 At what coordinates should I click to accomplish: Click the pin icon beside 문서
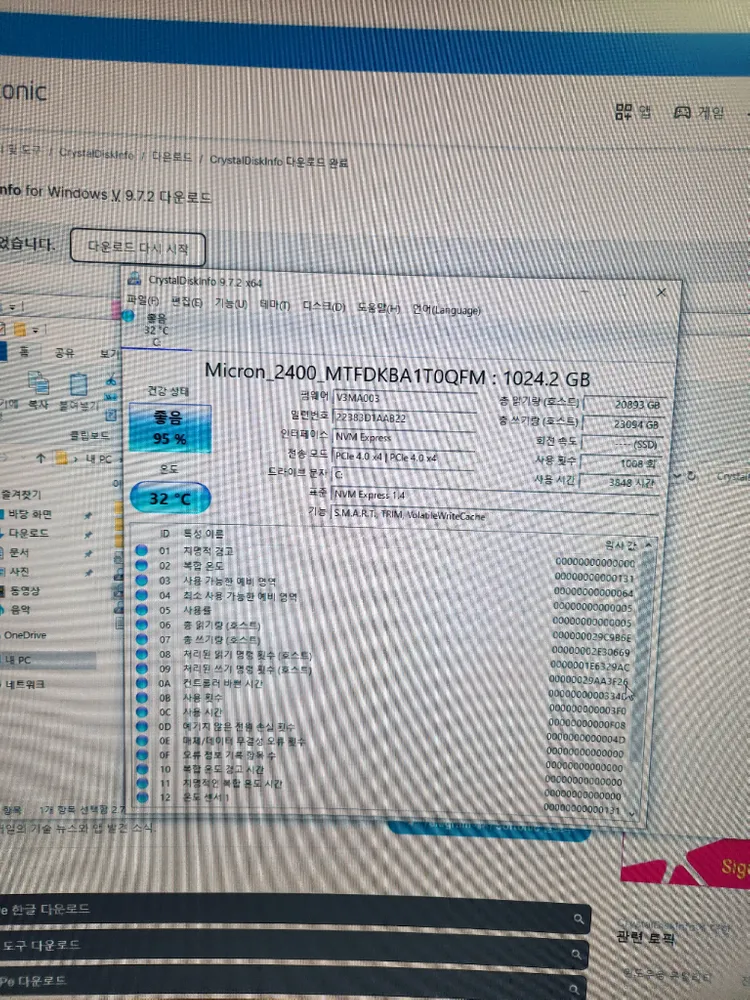[x=88, y=554]
